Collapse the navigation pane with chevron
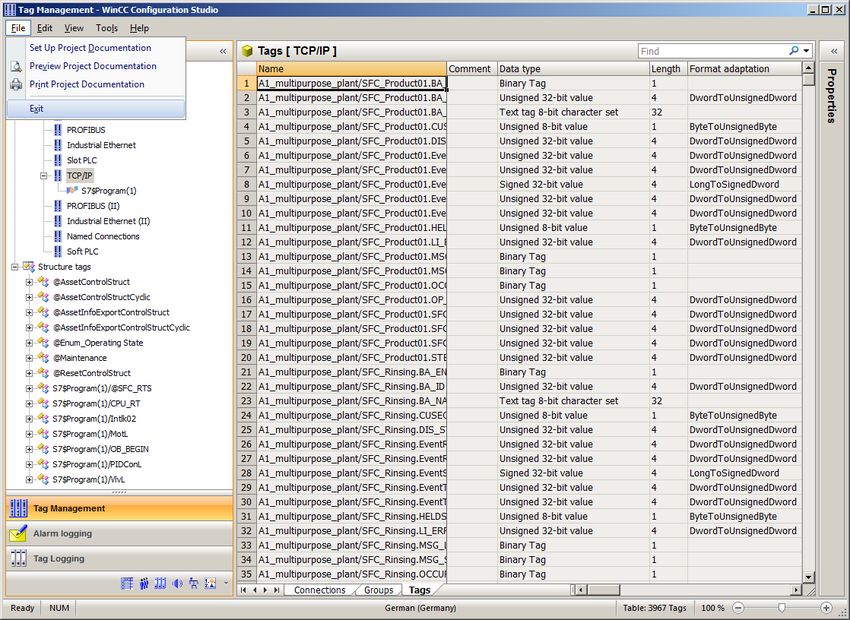This screenshot has height=620, width=850. (223, 51)
